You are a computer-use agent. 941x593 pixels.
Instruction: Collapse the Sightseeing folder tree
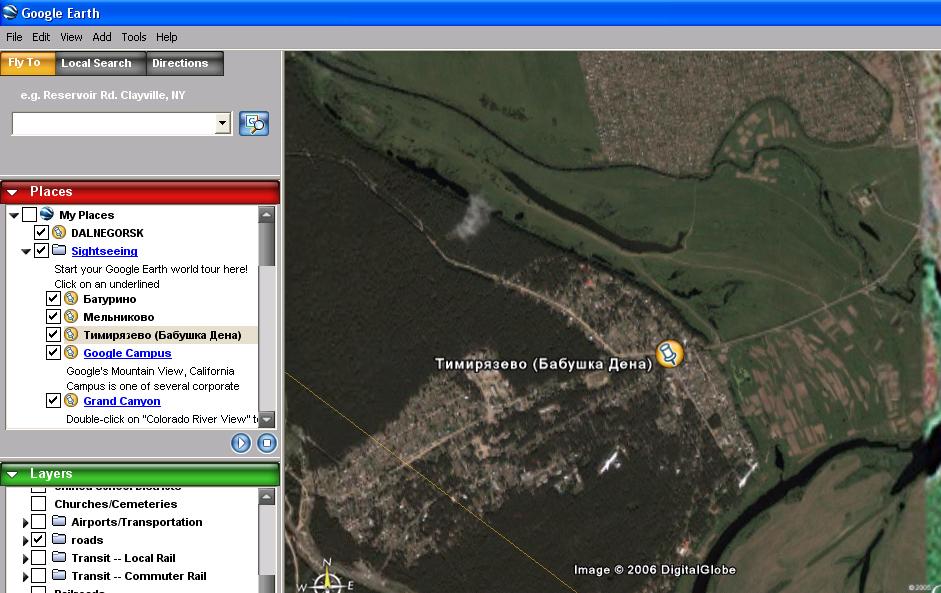[26, 251]
